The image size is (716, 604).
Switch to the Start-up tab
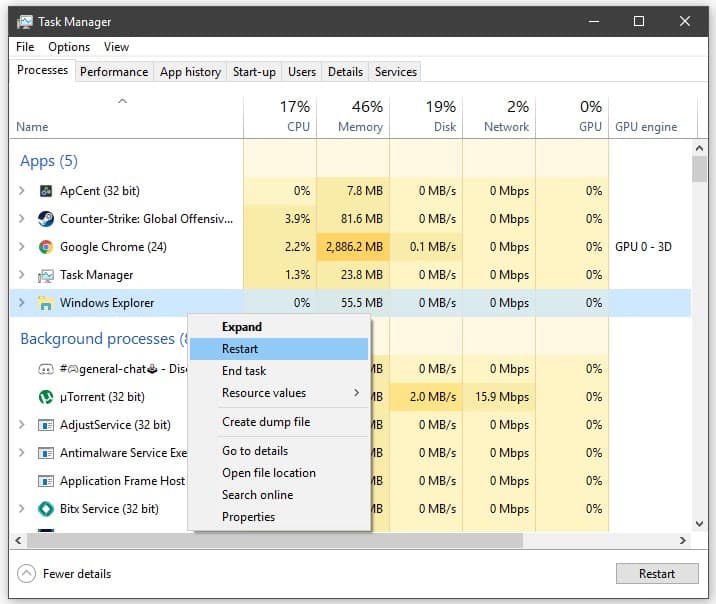(254, 72)
